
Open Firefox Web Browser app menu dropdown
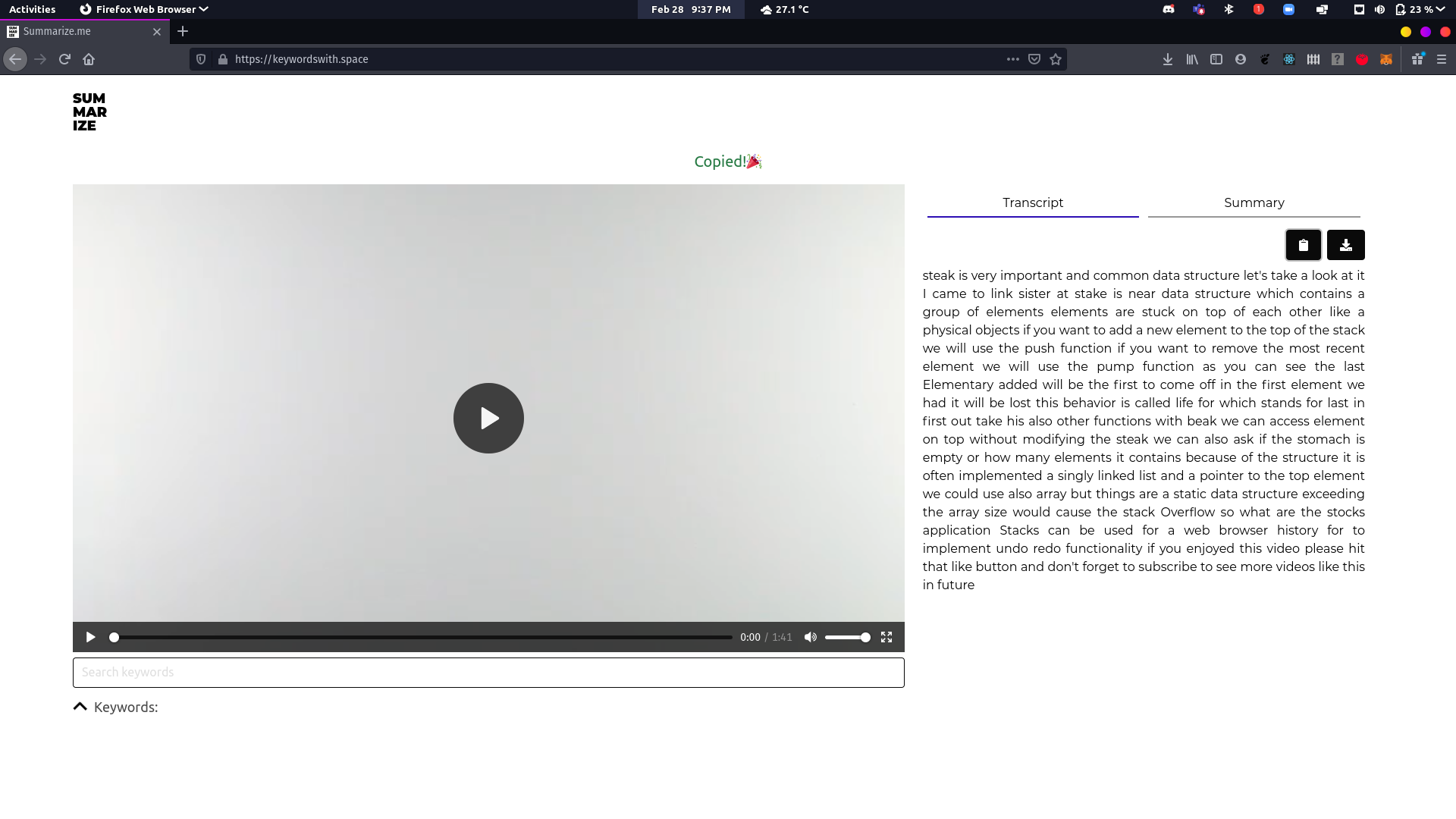pyautogui.click(x=144, y=9)
